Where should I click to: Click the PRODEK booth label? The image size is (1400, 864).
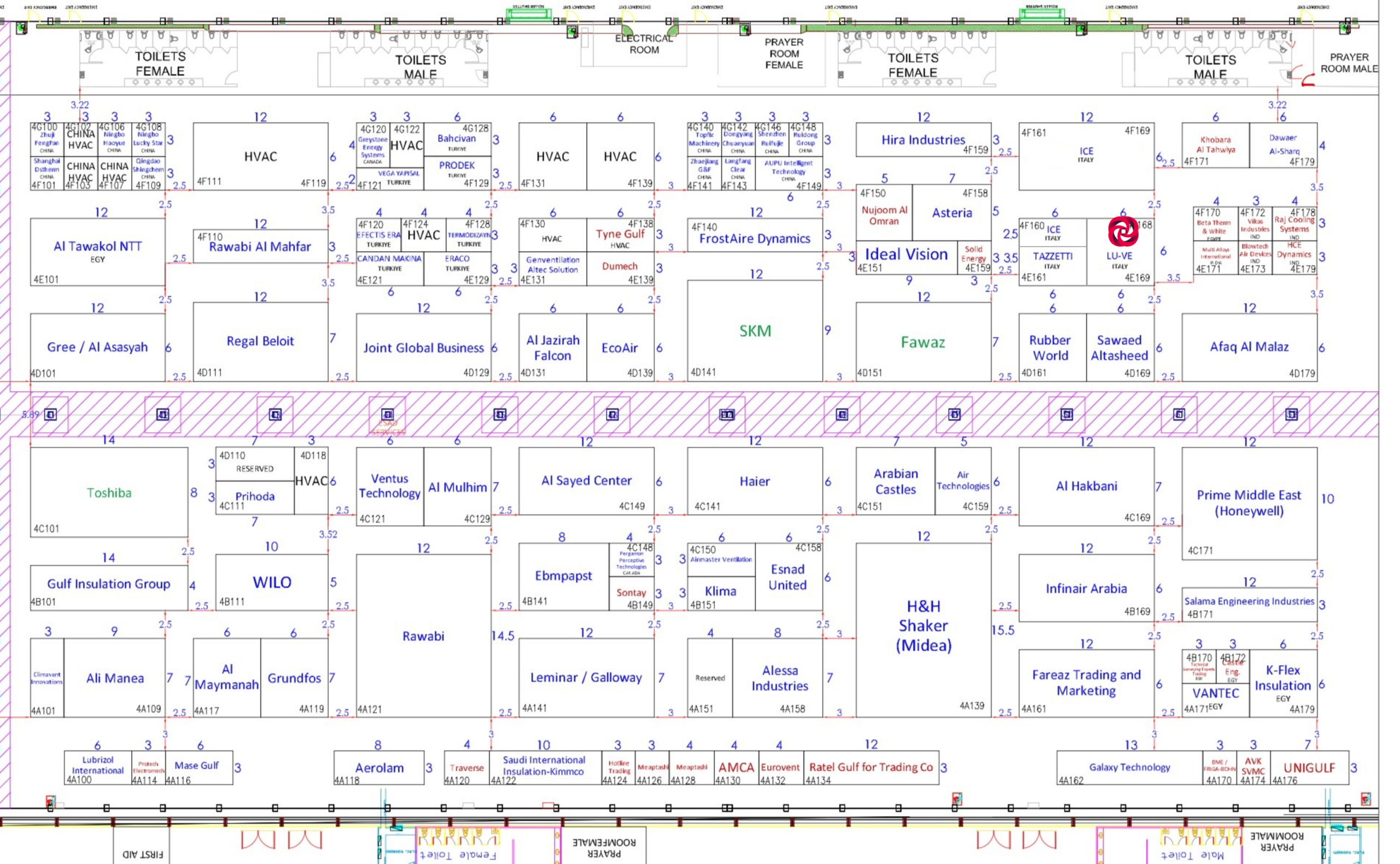[457, 165]
